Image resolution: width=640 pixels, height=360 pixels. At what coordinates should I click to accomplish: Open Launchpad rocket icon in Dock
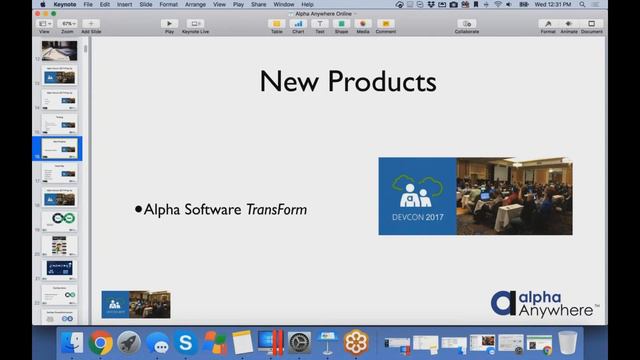tap(129, 342)
